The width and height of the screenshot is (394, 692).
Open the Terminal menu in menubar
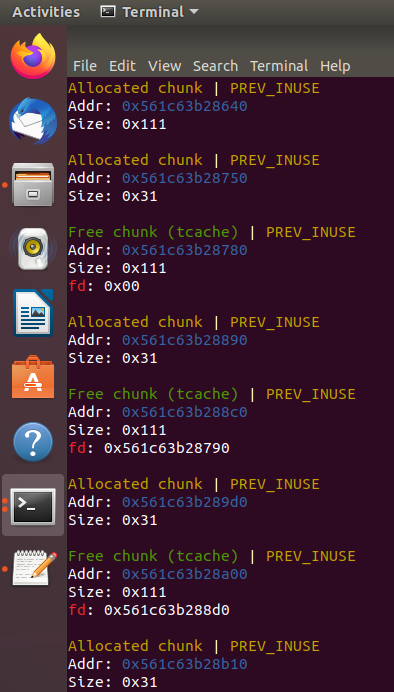[279, 66]
